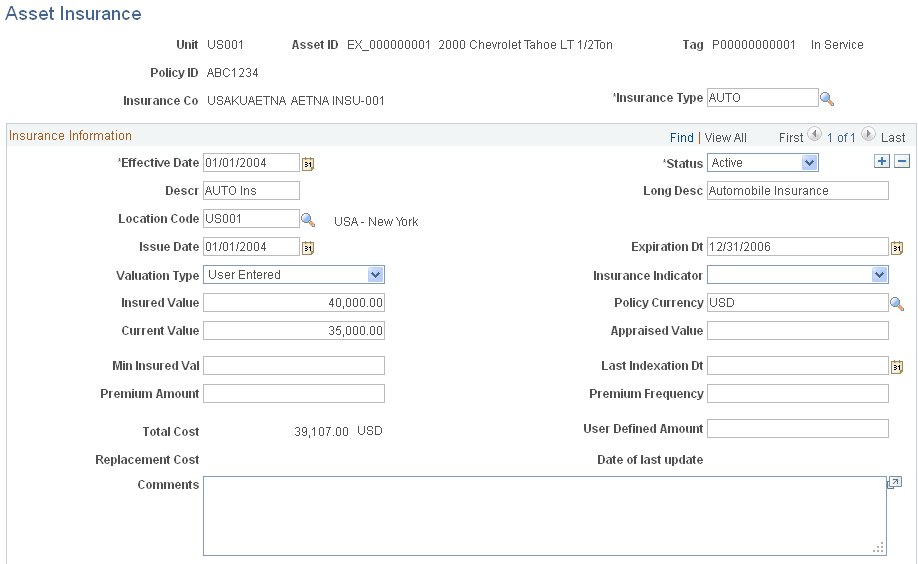Viewport: 918px width, 564px height.
Task: Click the Last navigation link
Action: (893, 138)
